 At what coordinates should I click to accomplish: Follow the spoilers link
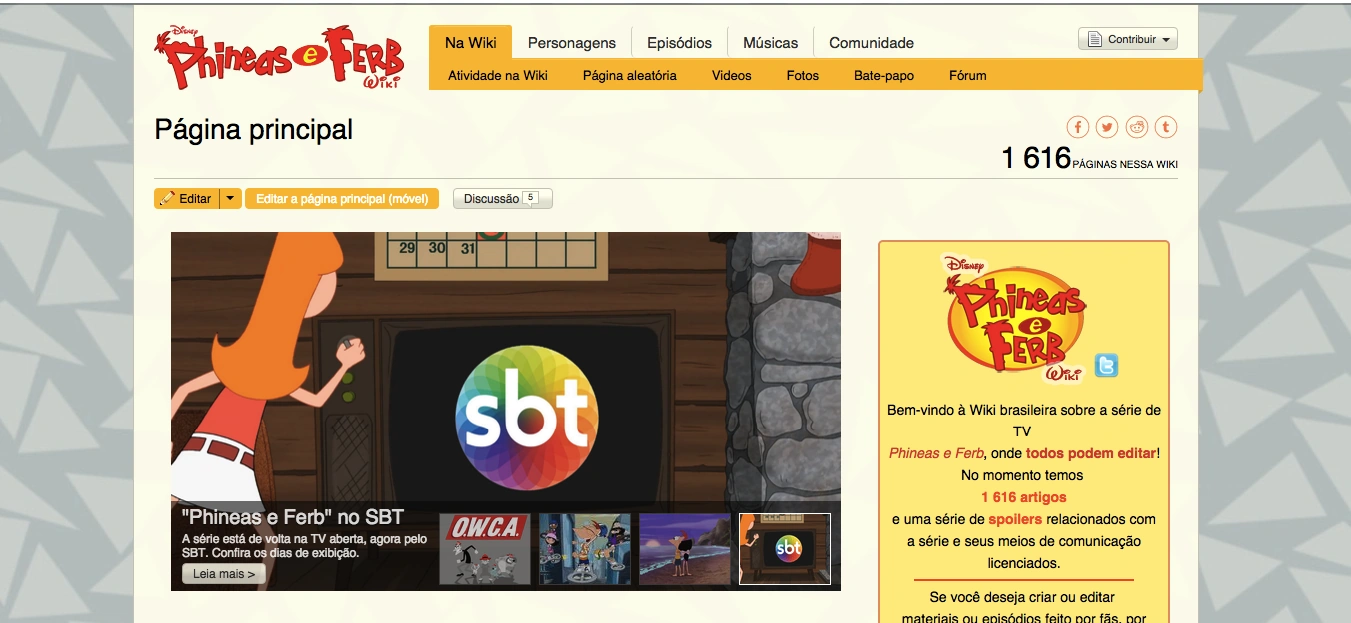coord(1015,519)
